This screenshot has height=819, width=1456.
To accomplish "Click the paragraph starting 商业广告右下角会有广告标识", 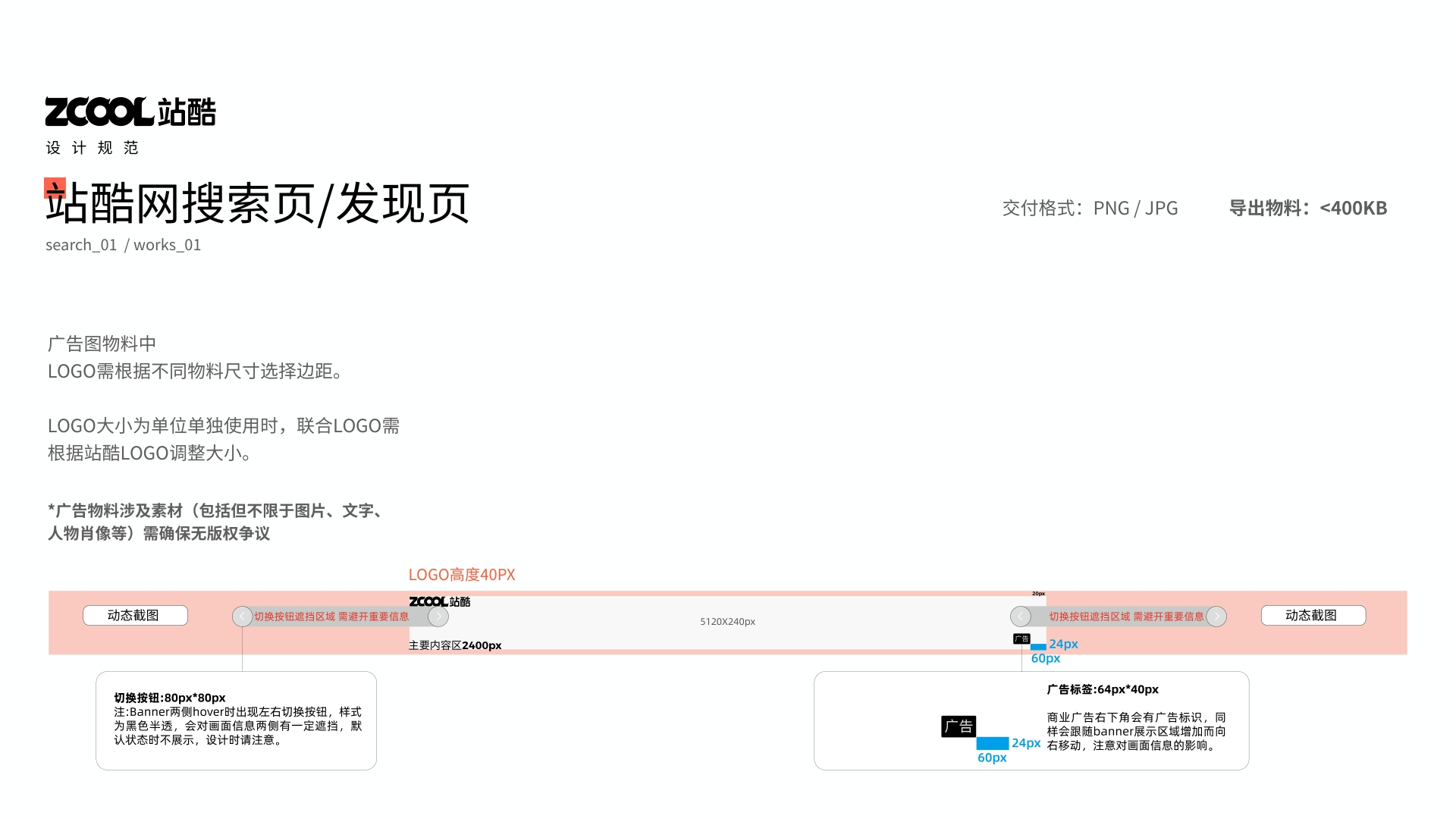I will point(1136,731).
